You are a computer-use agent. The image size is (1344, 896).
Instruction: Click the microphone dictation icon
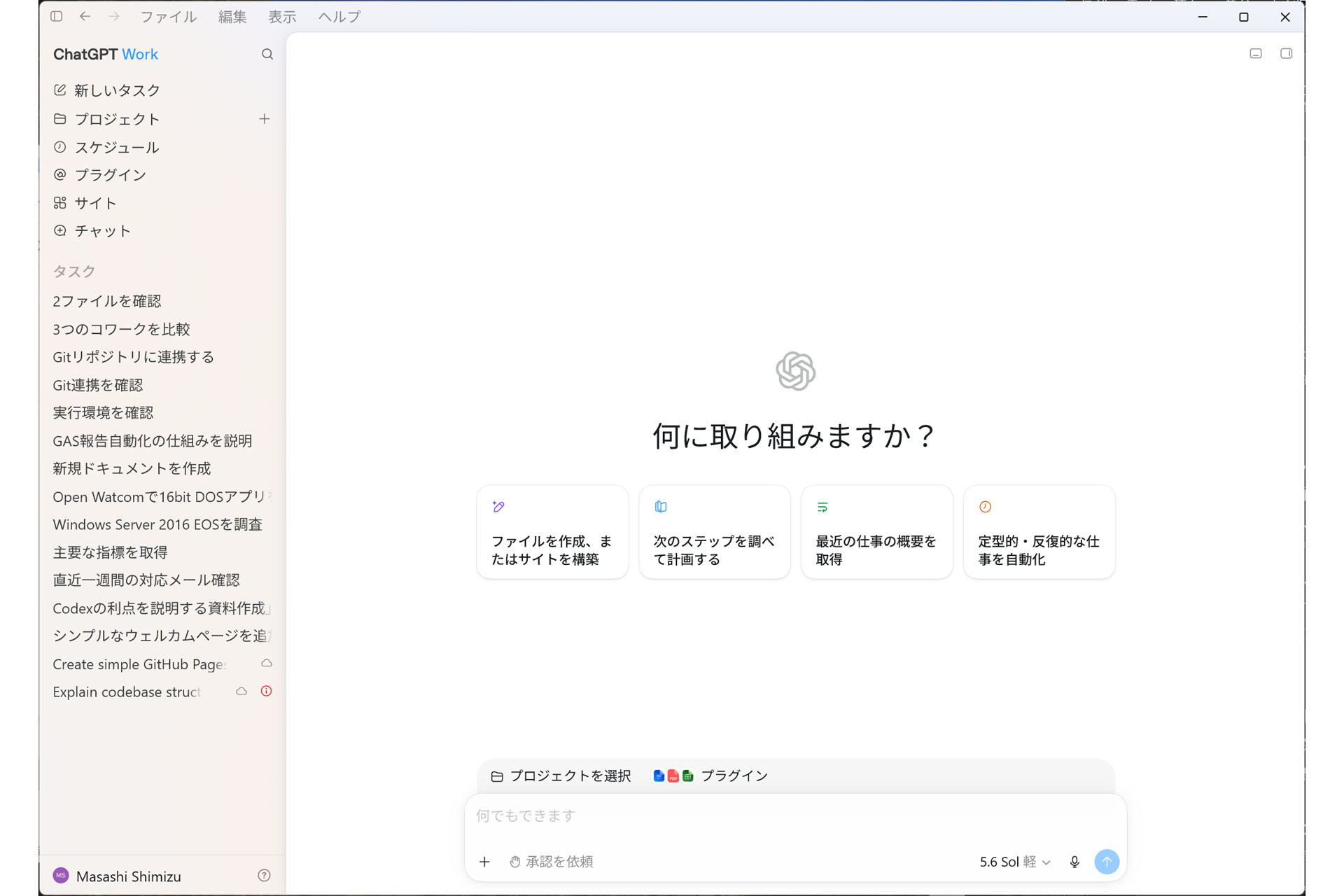click(1074, 862)
